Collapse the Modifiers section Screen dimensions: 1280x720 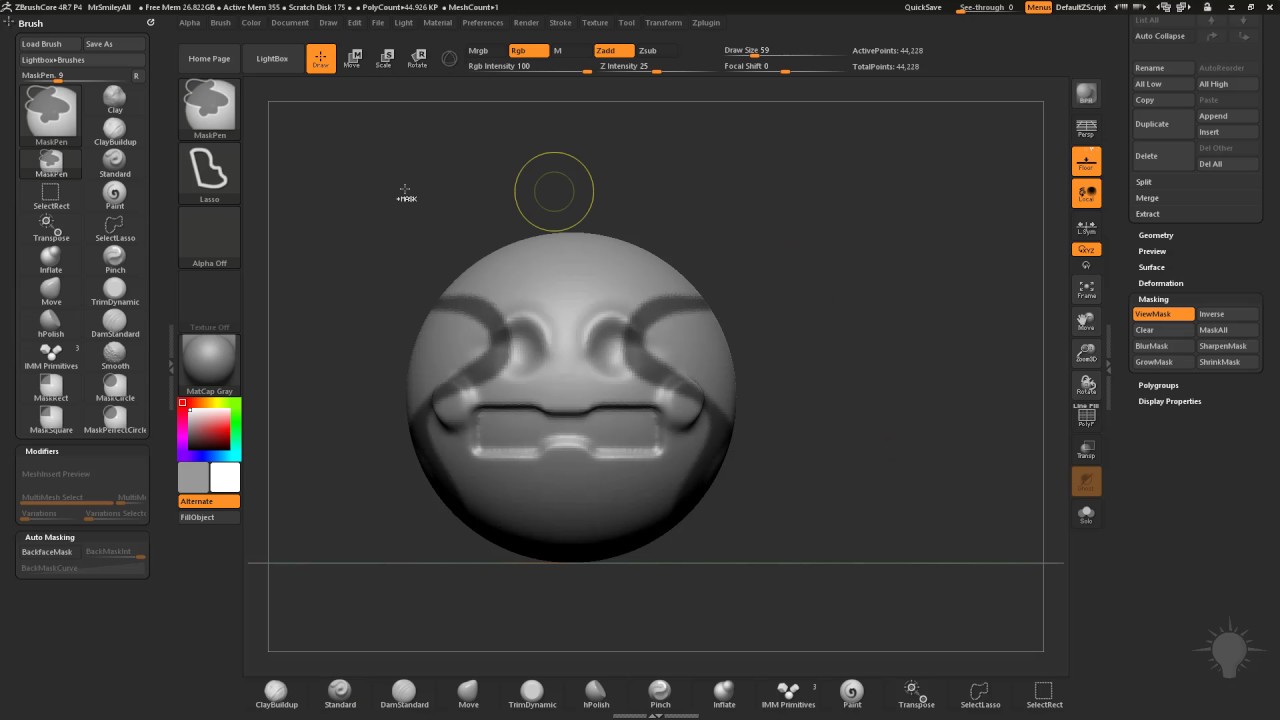pos(42,451)
